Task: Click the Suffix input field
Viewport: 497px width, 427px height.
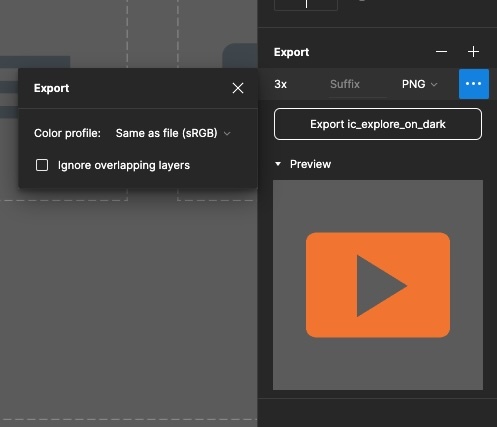Action: [x=358, y=84]
